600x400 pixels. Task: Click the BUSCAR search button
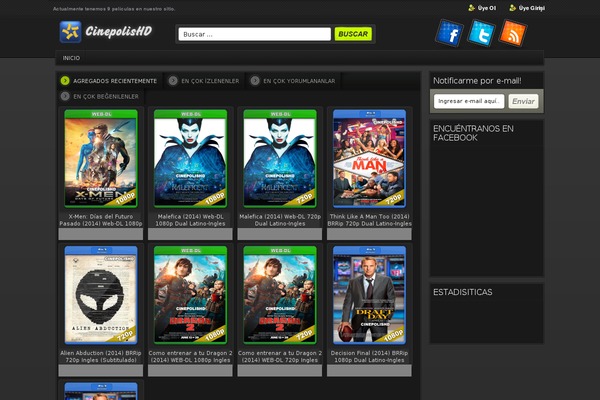(x=353, y=34)
